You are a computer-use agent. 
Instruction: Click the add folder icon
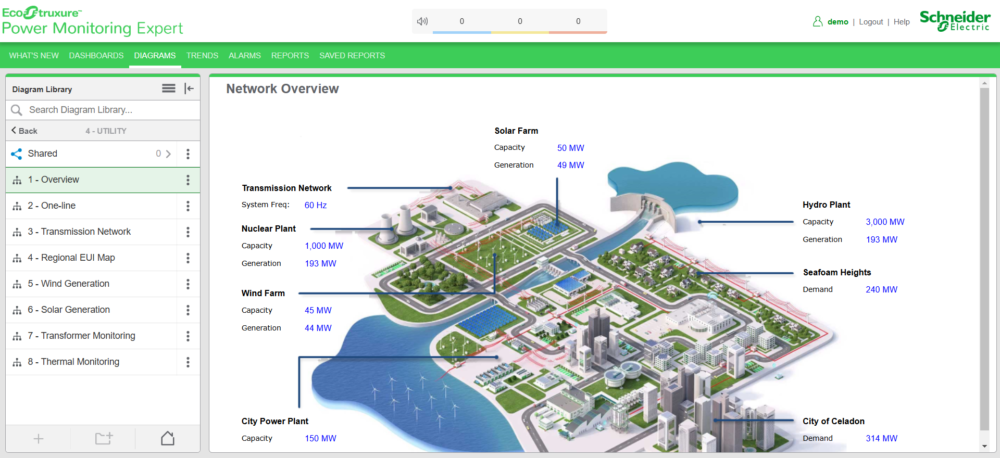(103, 438)
